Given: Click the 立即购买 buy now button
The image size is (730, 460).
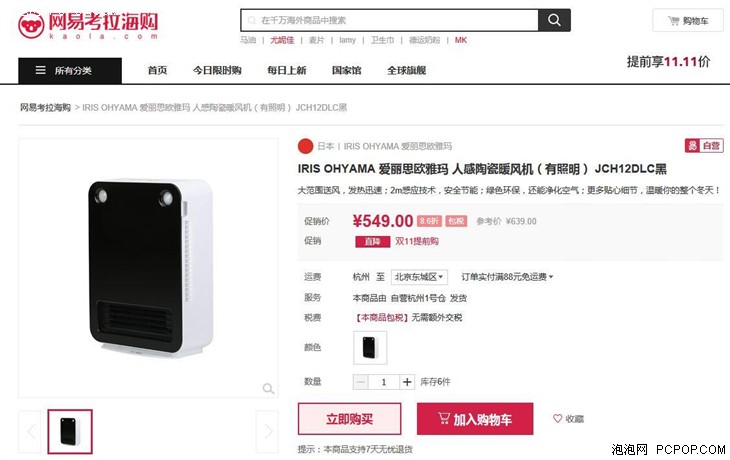Looking at the screenshot, I should coord(349,419).
